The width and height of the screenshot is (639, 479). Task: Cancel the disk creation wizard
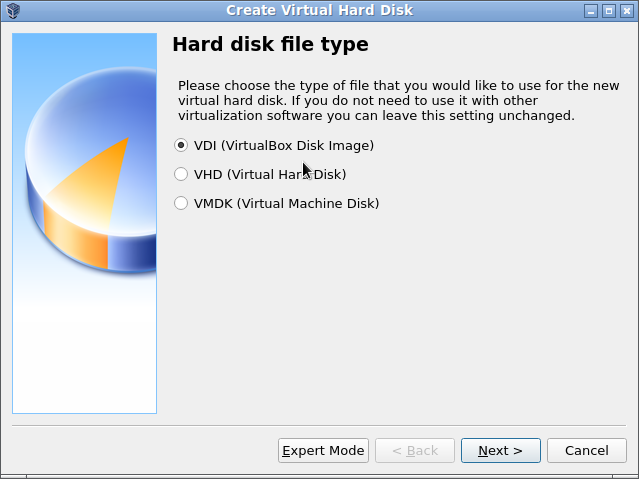(586, 450)
